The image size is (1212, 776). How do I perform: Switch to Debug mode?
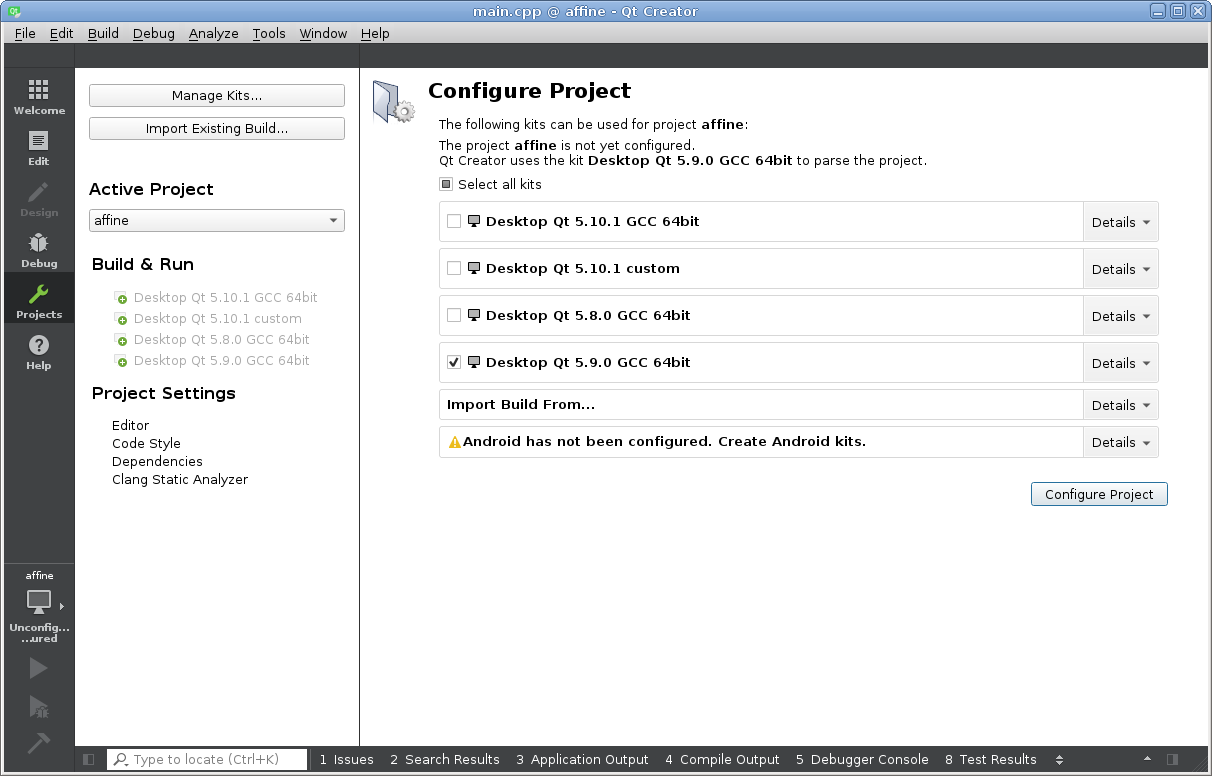[39, 249]
